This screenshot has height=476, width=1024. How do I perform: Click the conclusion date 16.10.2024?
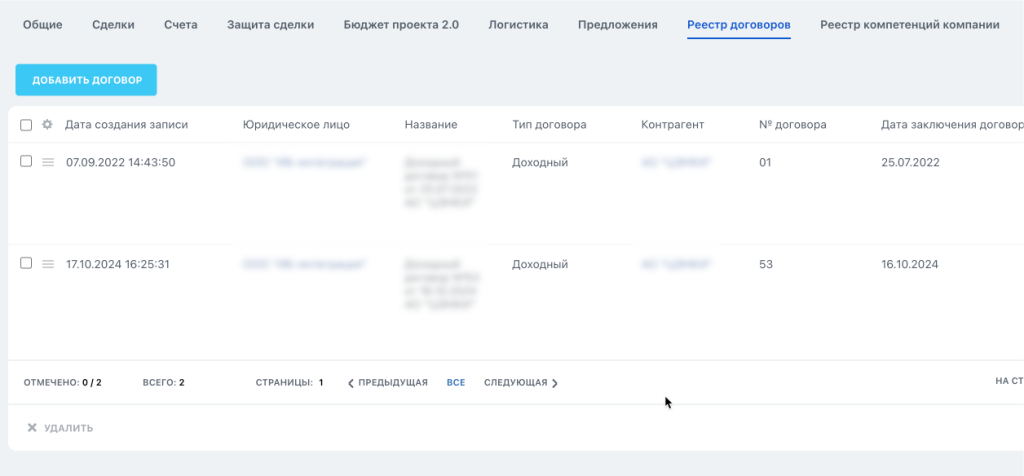click(910, 264)
